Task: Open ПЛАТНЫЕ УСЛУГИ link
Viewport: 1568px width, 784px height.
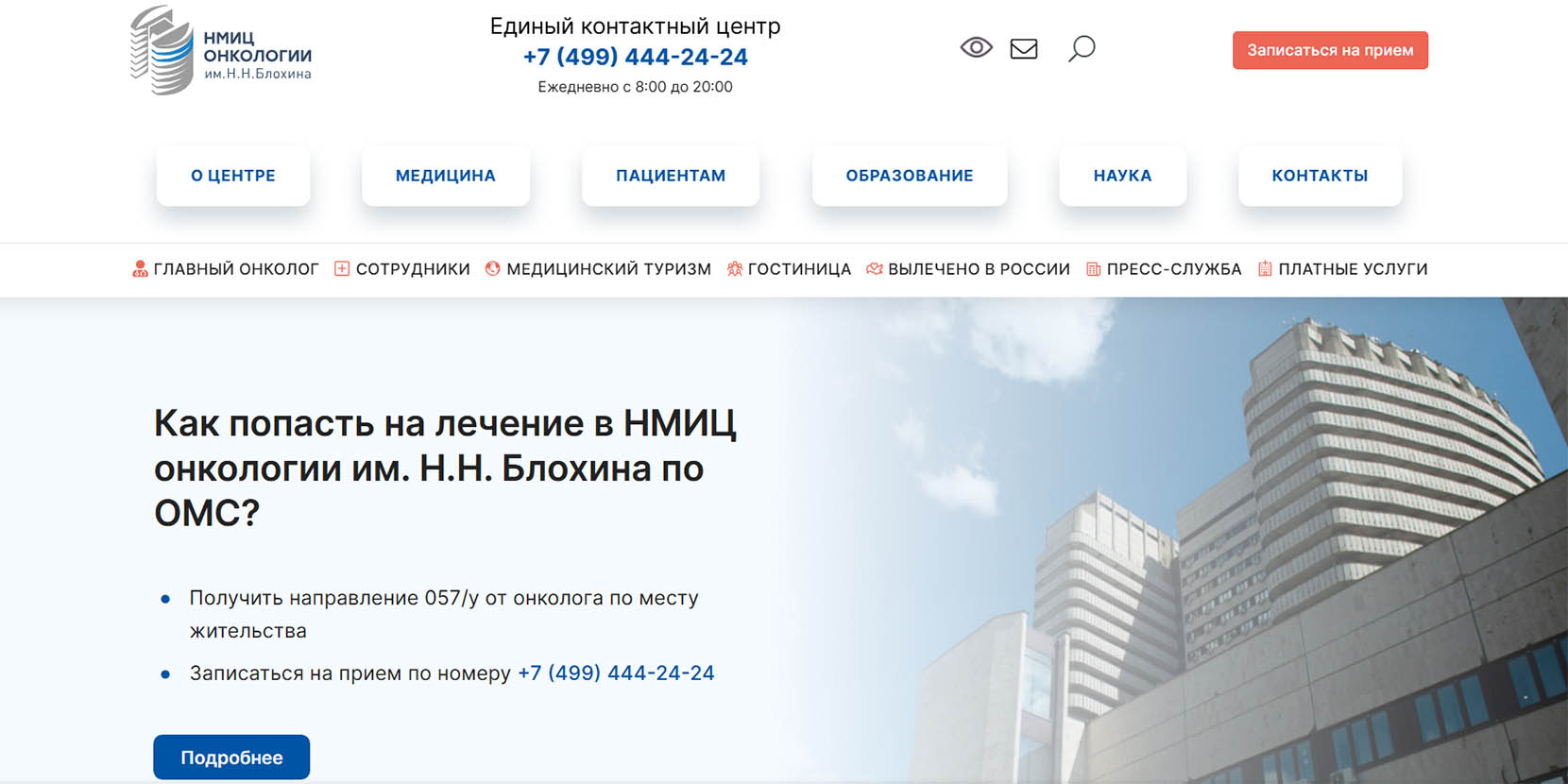Action: [x=1354, y=269]
